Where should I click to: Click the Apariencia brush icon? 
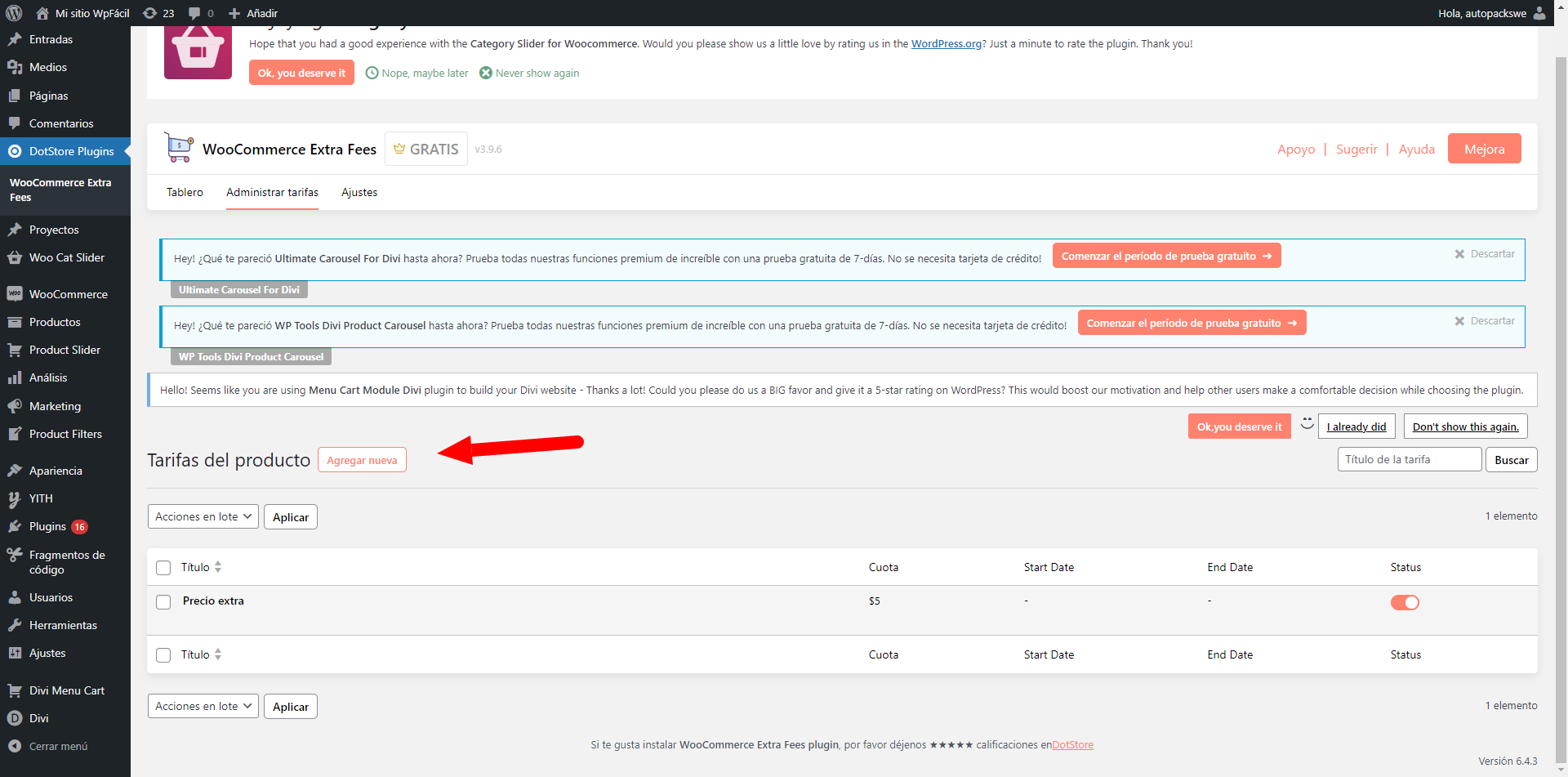(15, 471)
